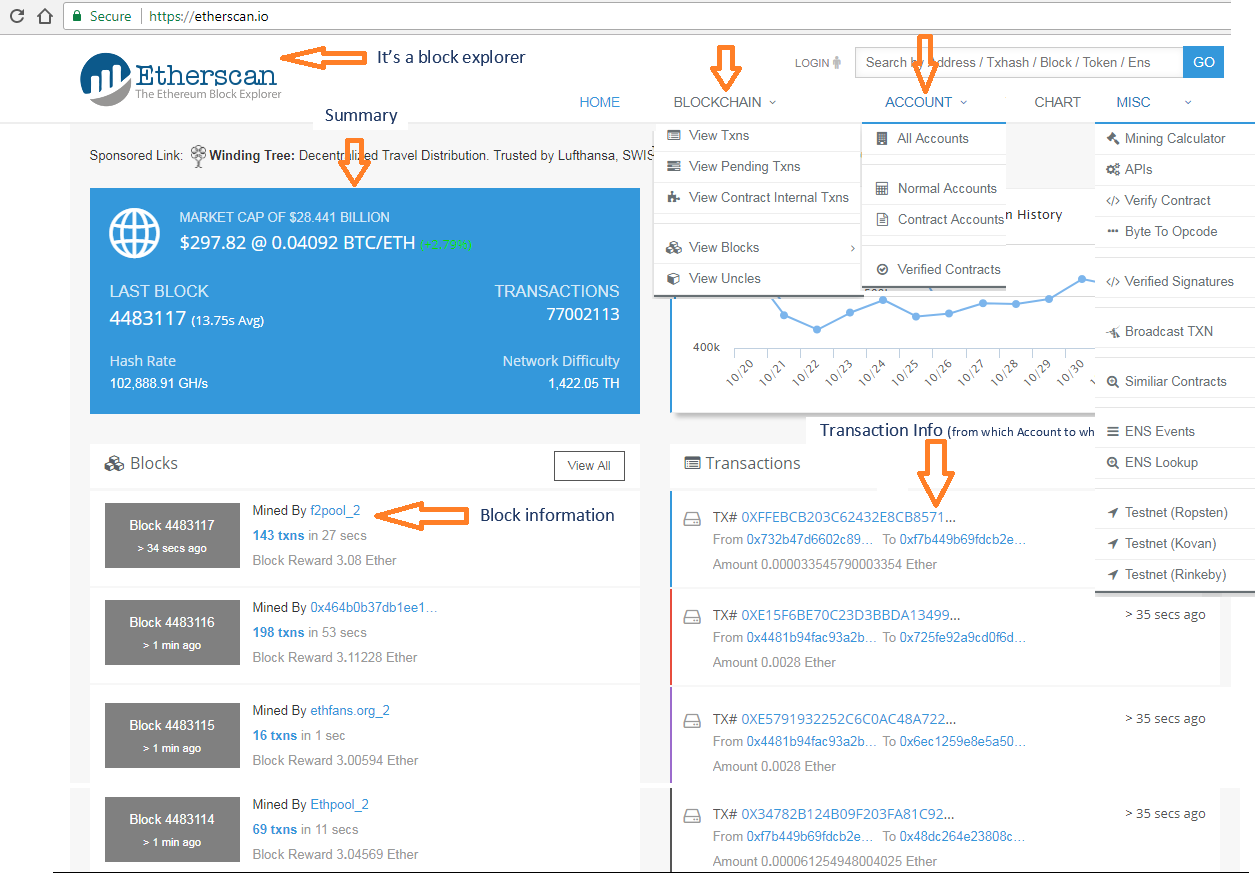Open miner f2pool_2 link

coord(335,510)
